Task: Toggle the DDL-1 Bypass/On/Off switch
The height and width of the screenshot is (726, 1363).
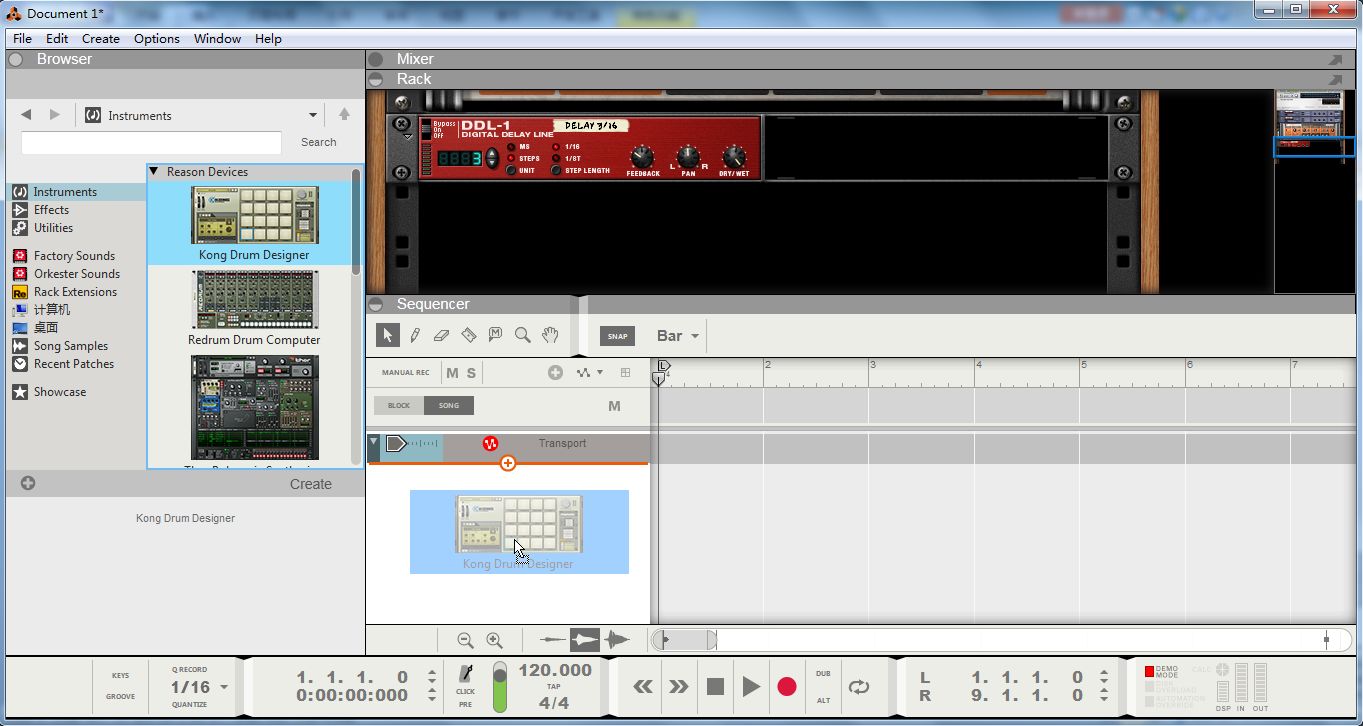Action: point(425,129)
